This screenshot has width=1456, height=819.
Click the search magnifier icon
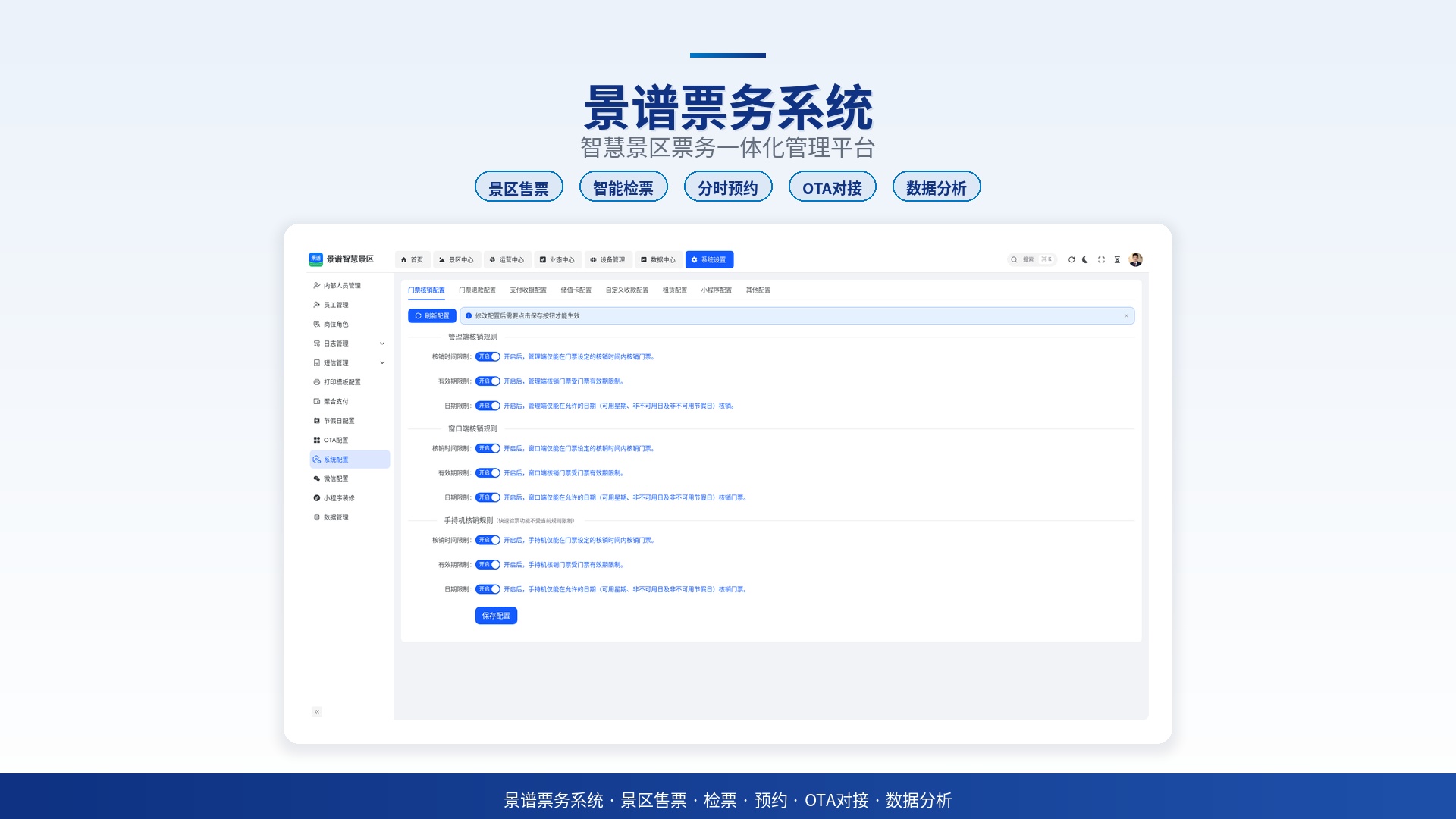1015,260
